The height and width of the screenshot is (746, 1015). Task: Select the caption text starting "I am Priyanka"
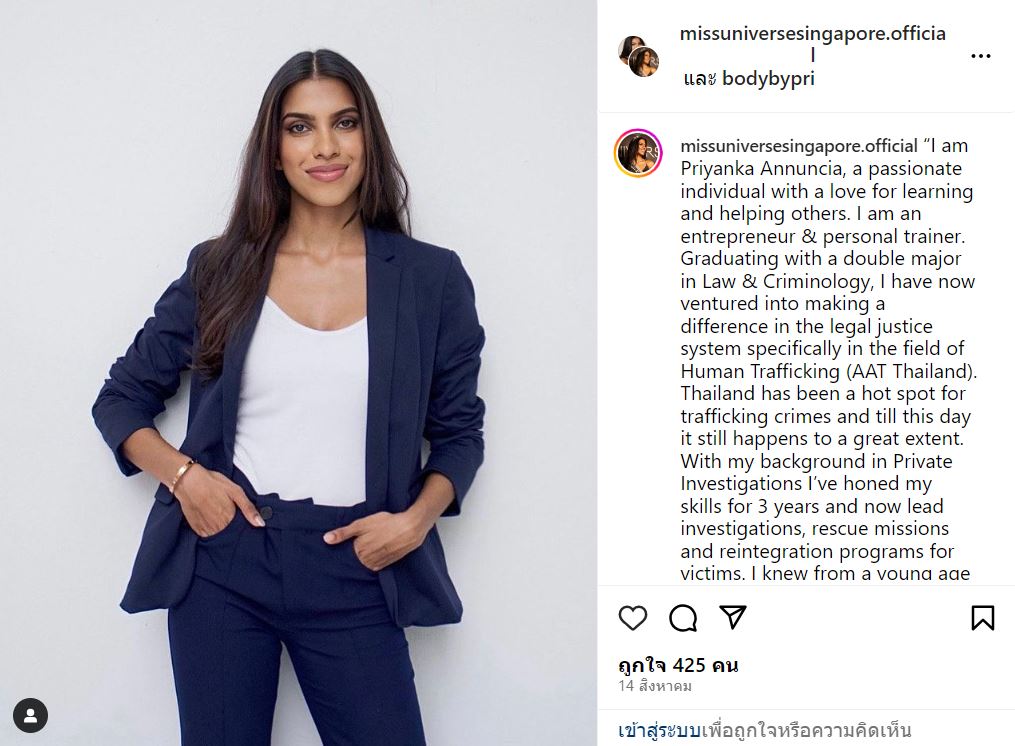[828, 359]
